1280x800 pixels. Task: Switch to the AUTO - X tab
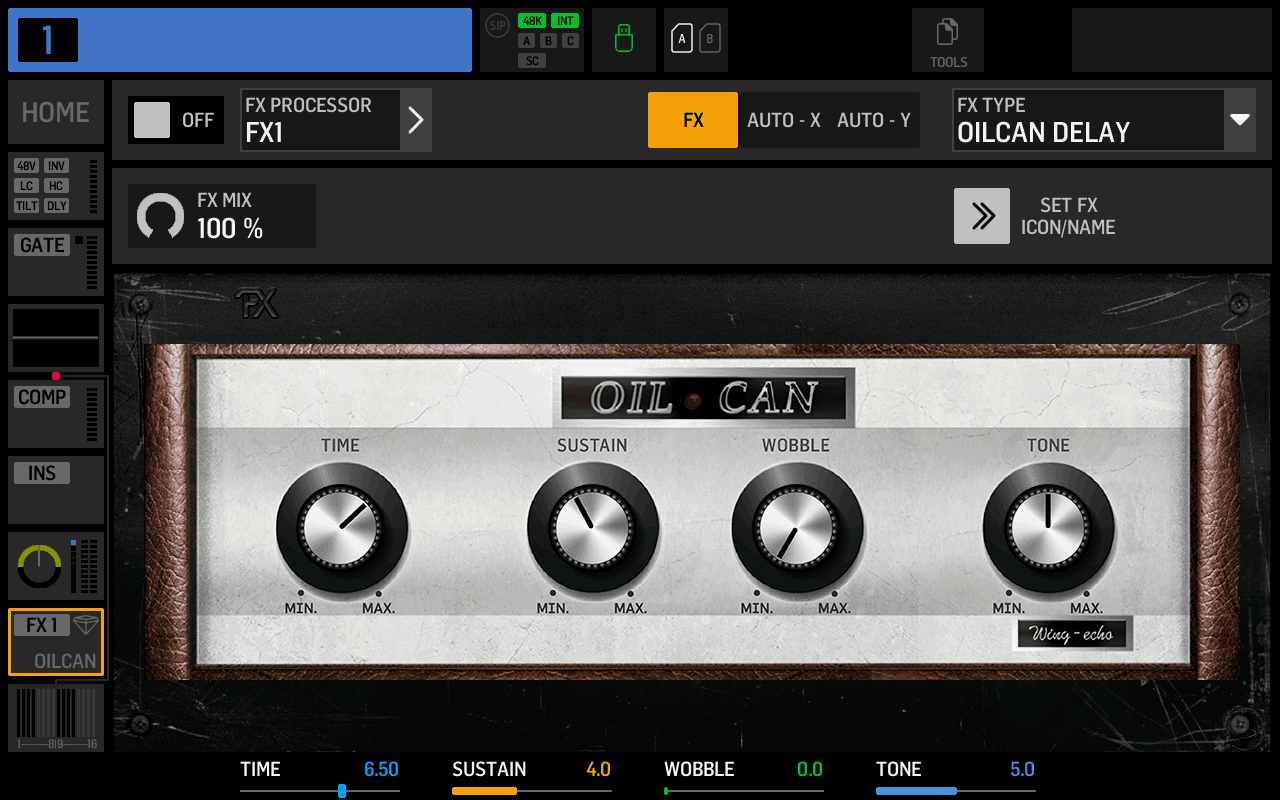coord(784,120)
